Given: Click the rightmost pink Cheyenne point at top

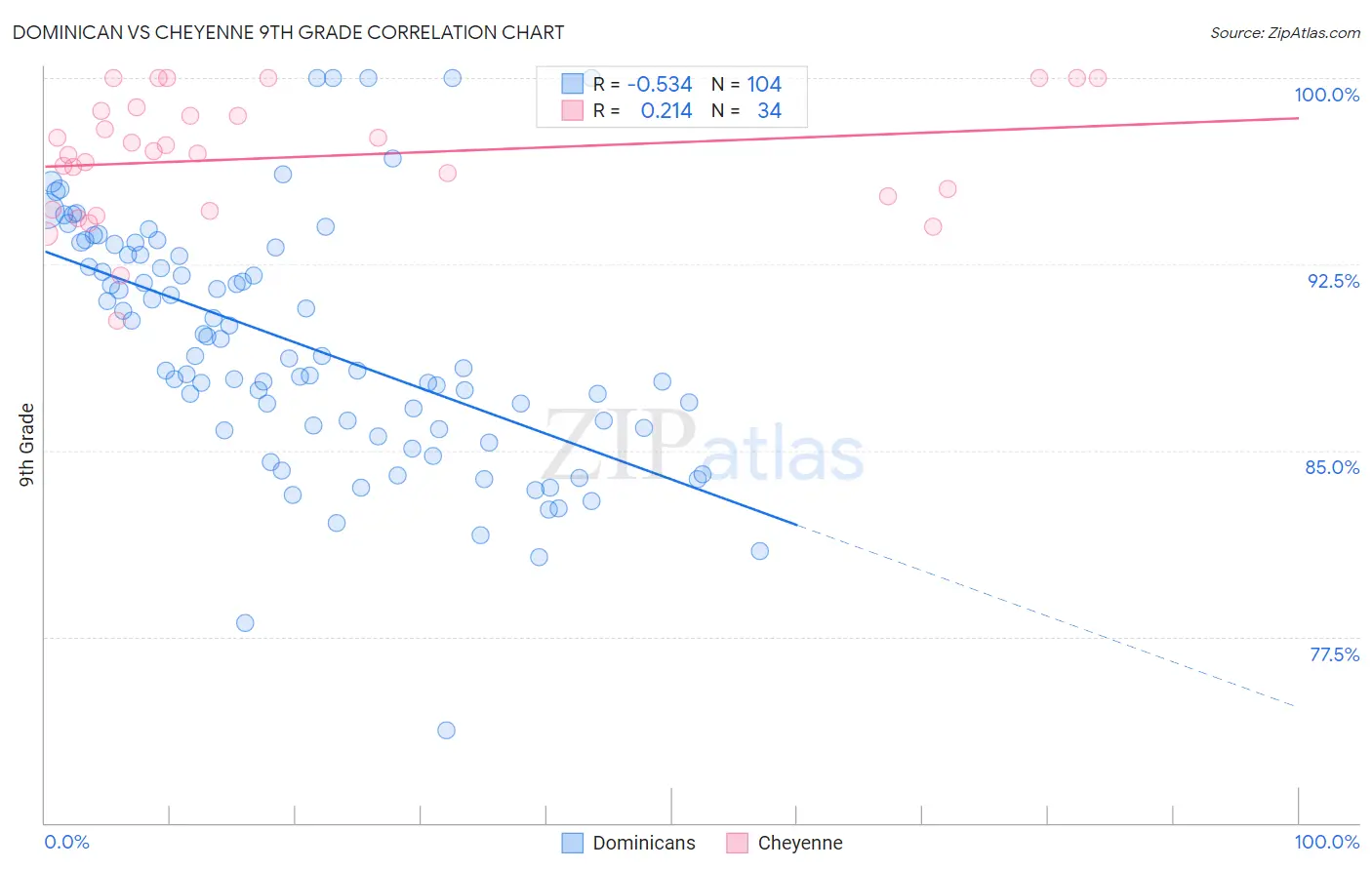Looking at the screenshot, I should tap(1098, 78).
